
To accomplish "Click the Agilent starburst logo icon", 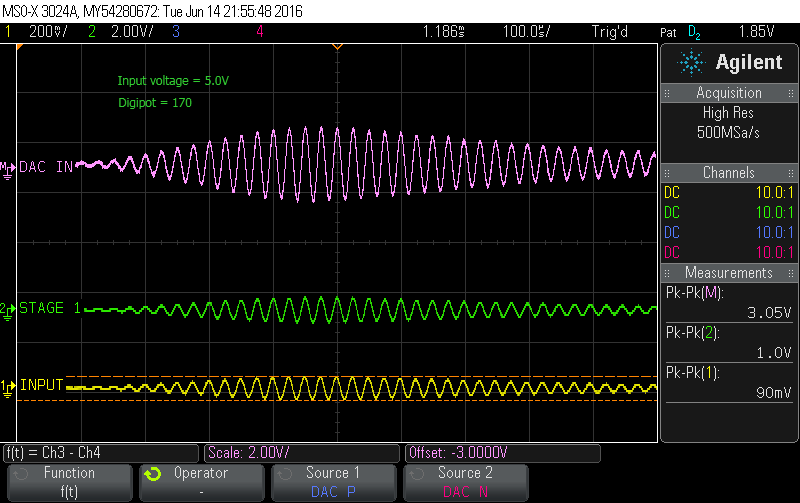I will [691, 62].
